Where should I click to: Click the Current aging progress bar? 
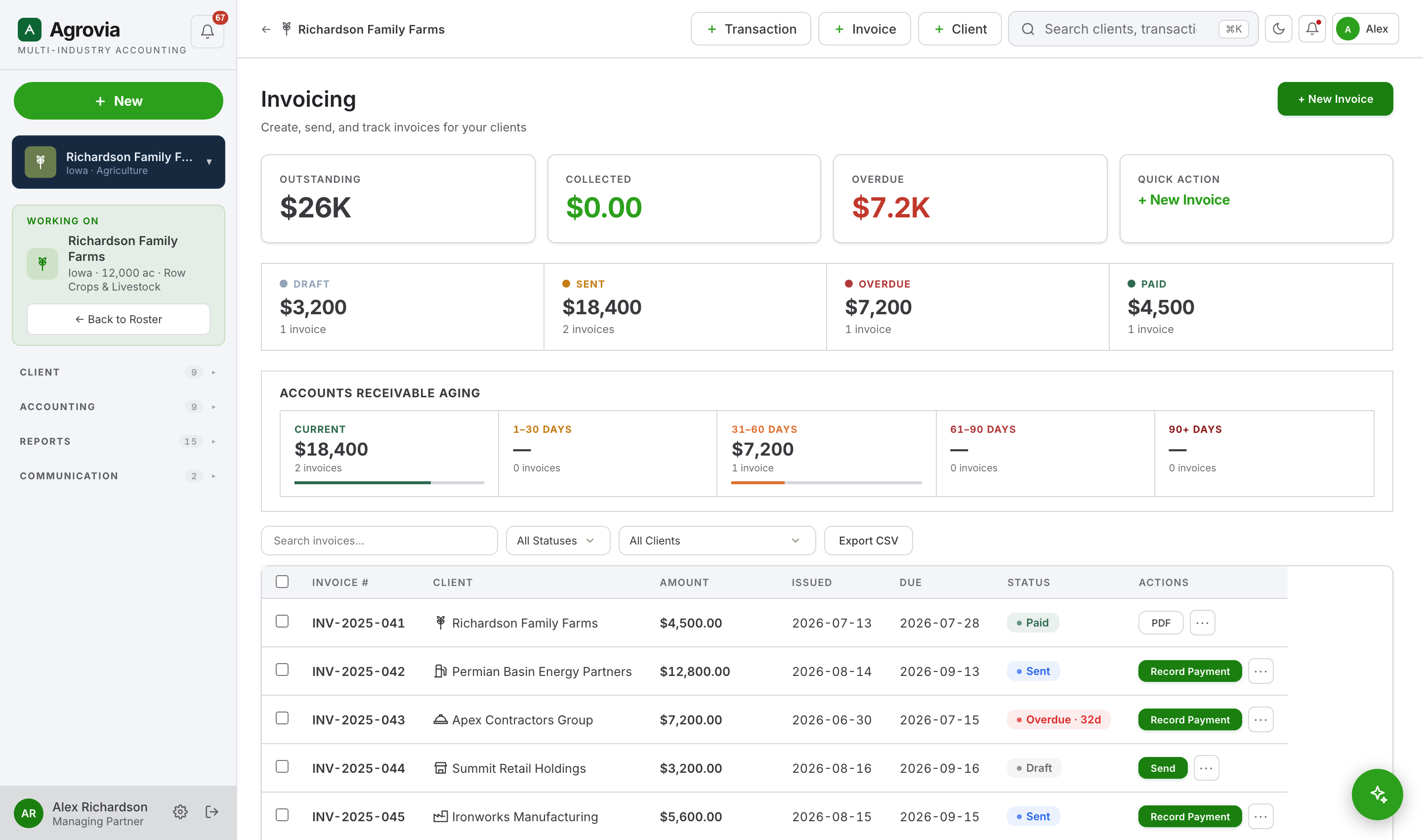(389, 482)
